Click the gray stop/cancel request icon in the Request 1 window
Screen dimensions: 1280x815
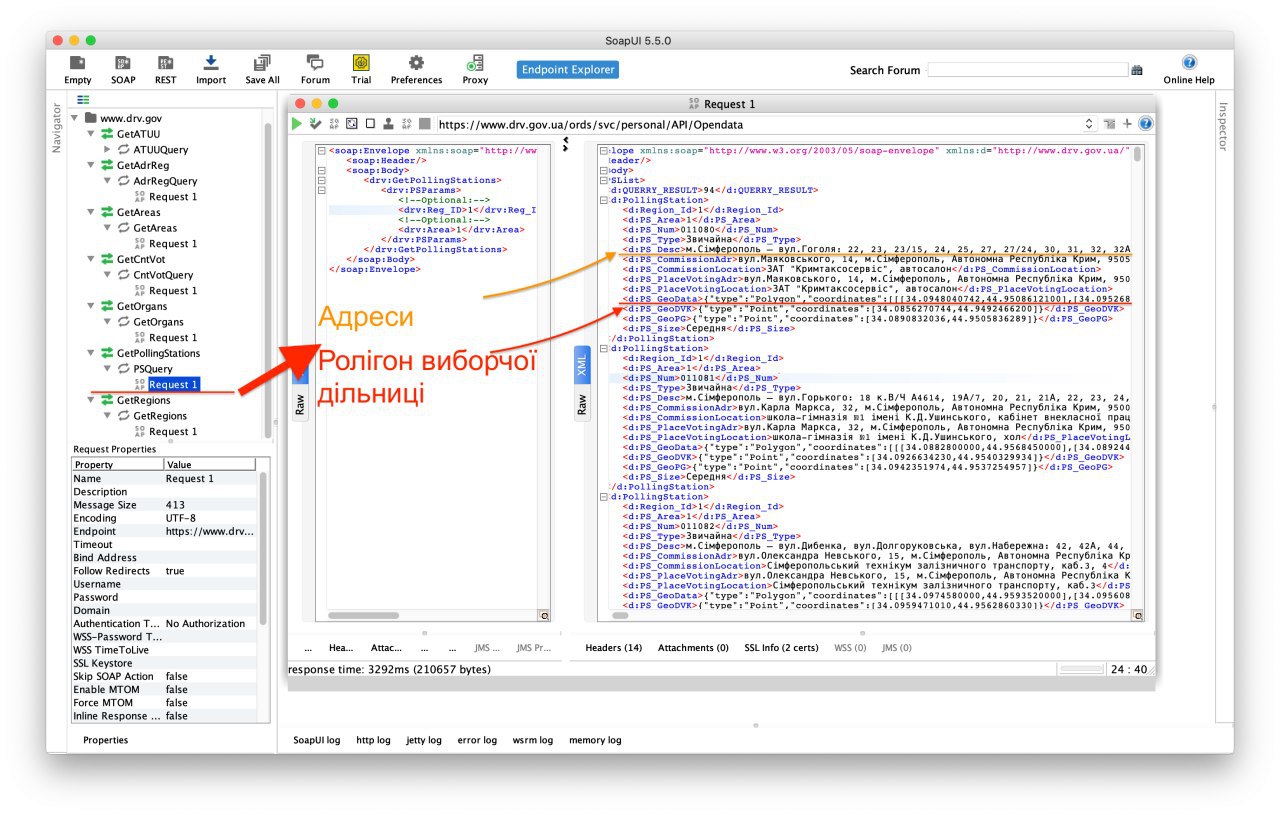425,124
